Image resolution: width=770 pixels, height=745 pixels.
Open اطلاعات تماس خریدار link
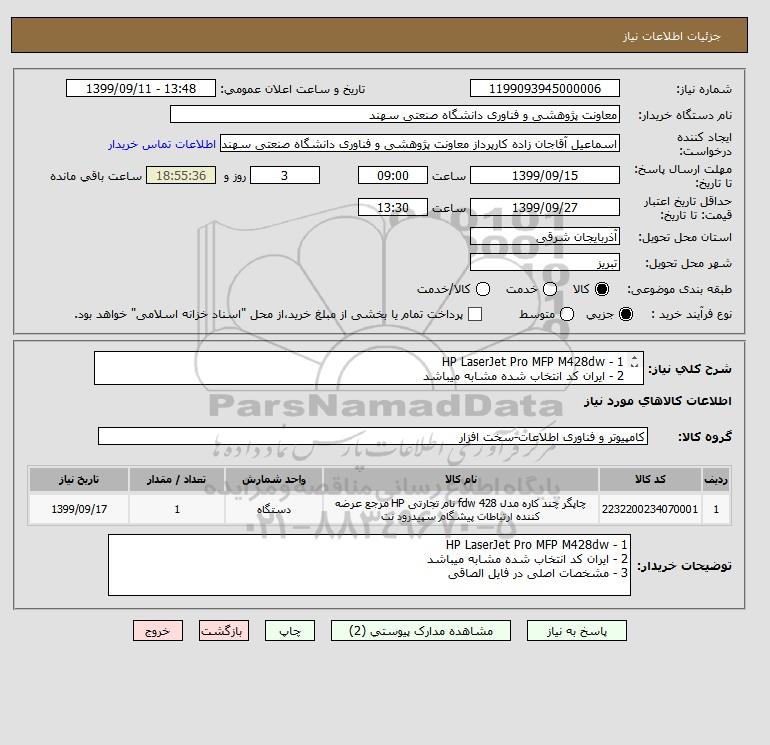click(x=162, y=144)
